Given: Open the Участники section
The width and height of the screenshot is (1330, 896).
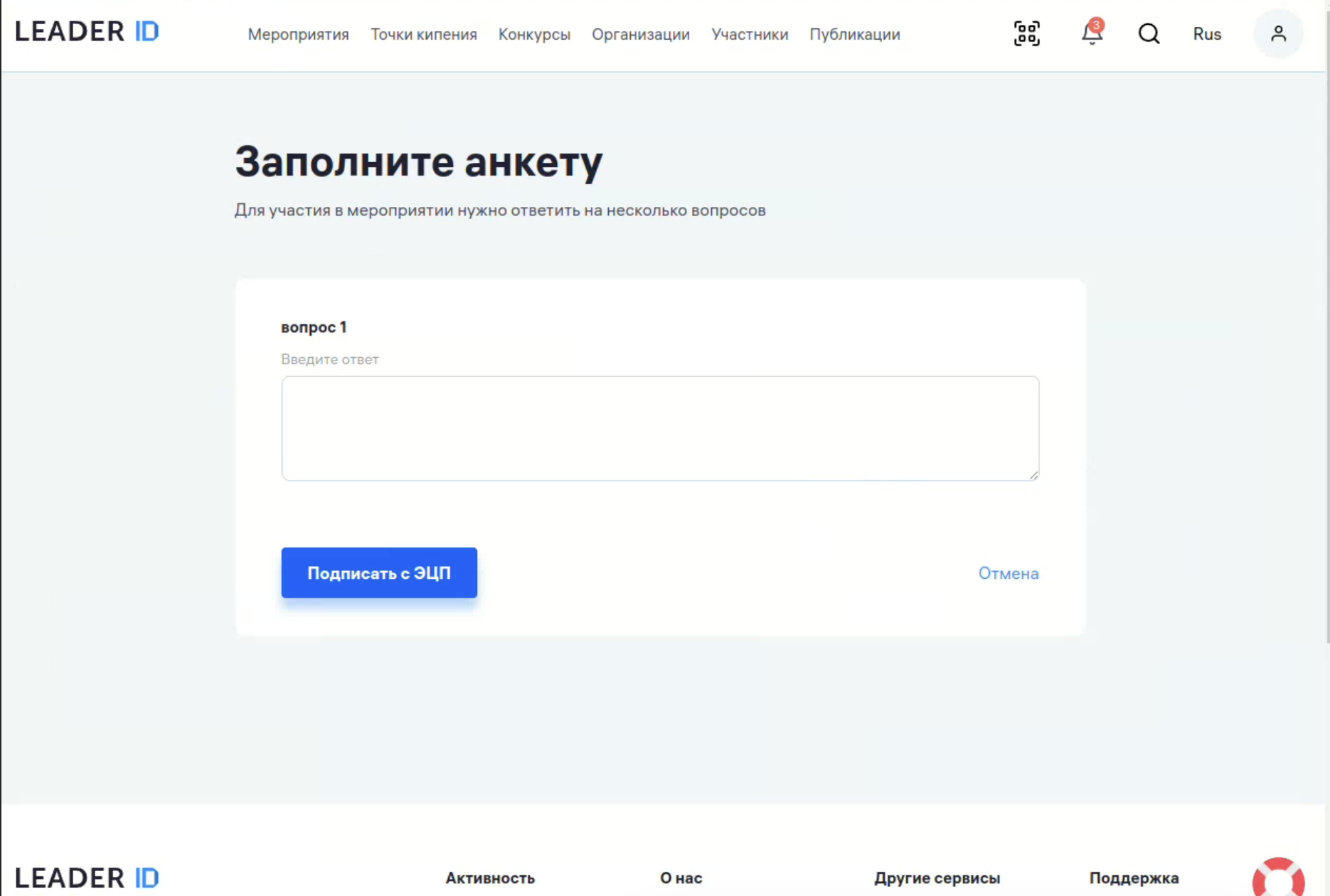Looking at the screenshot, I should (x=750, y=34).
